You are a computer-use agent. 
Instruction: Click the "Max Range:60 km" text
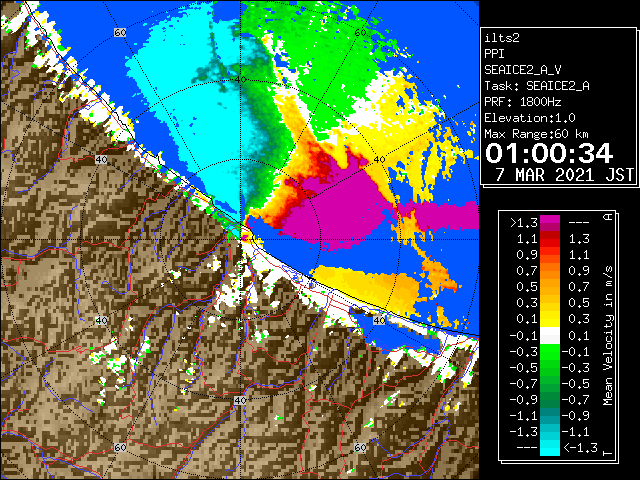point(537,134)
